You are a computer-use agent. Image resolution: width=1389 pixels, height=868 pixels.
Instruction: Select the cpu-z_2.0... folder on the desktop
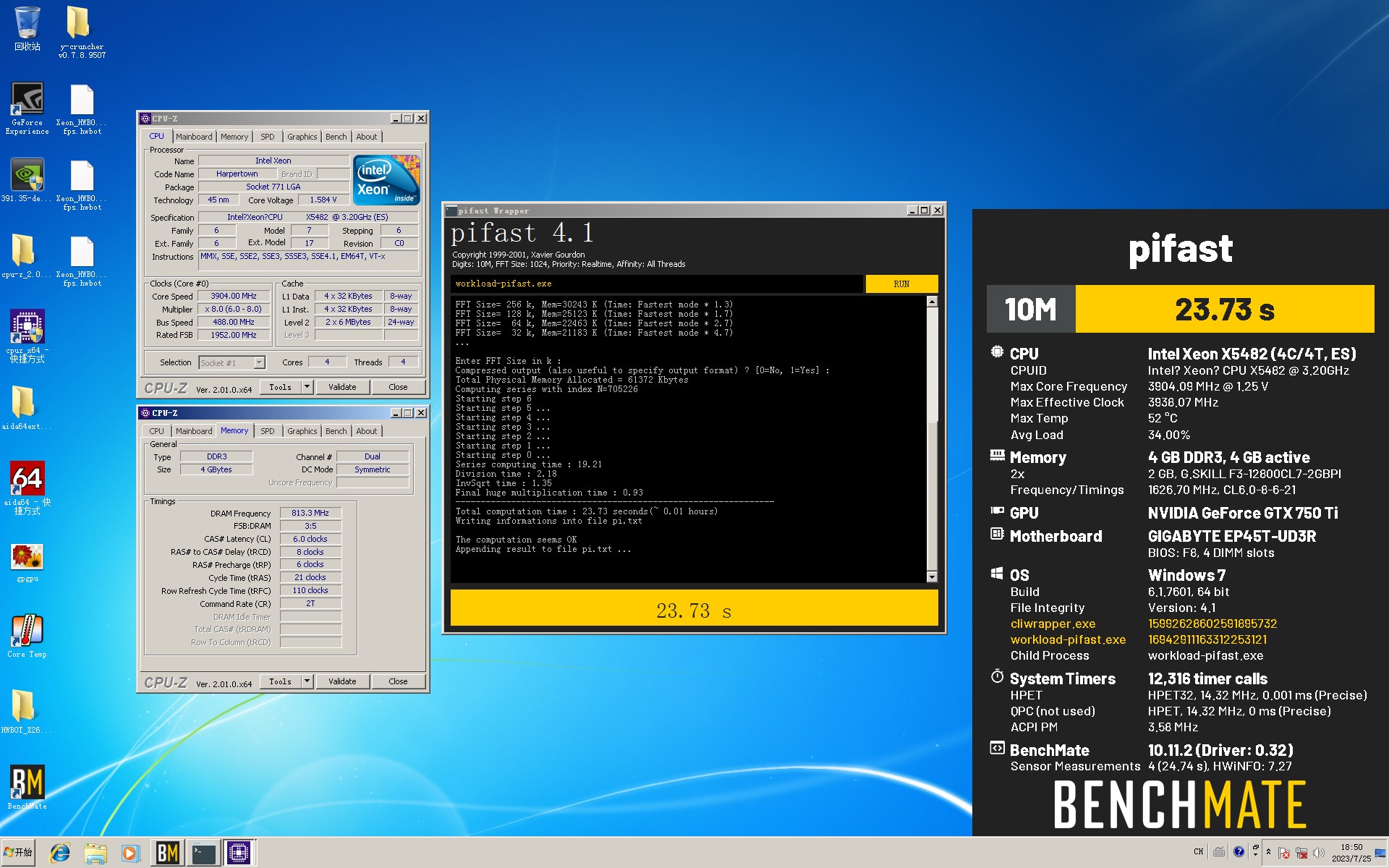[27, 257]
